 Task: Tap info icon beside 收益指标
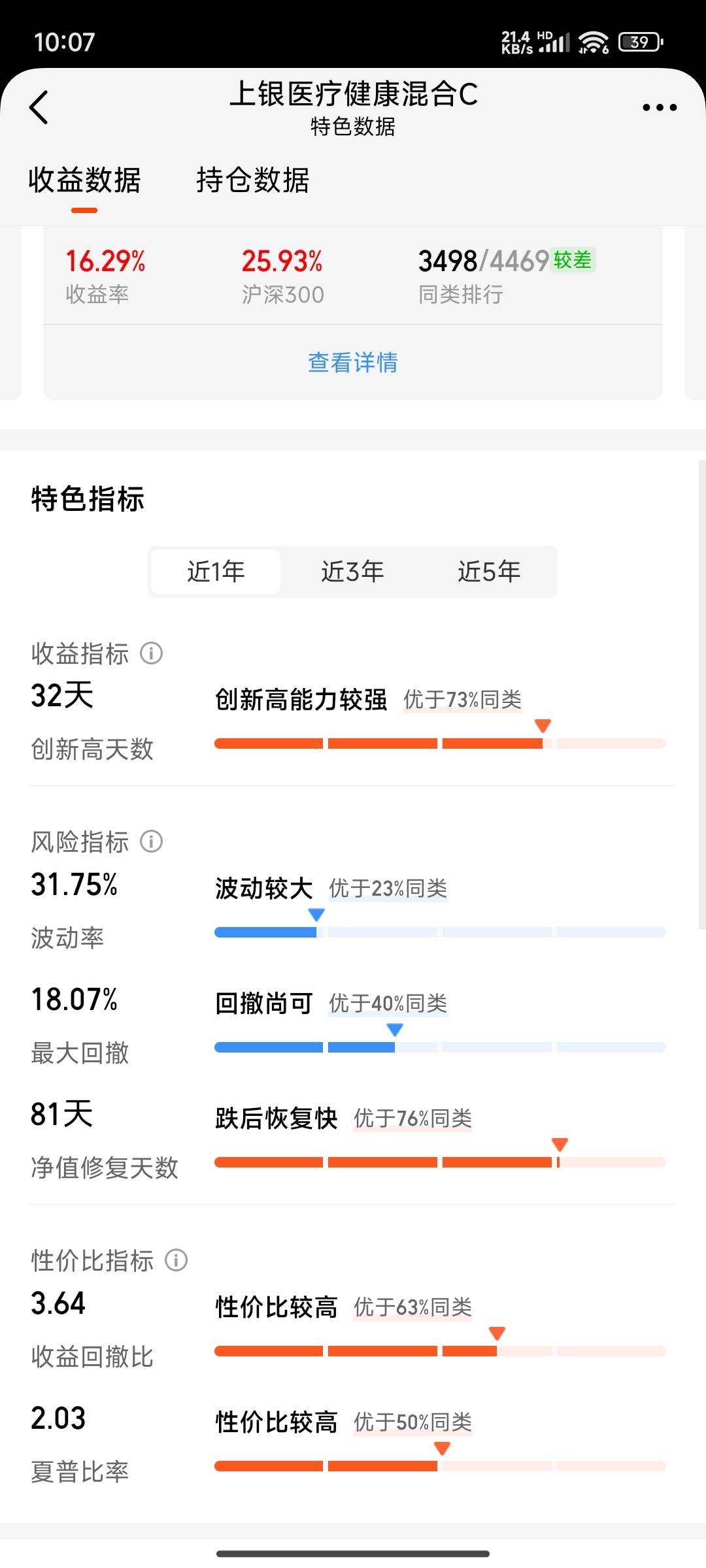[x=152, y=653]
